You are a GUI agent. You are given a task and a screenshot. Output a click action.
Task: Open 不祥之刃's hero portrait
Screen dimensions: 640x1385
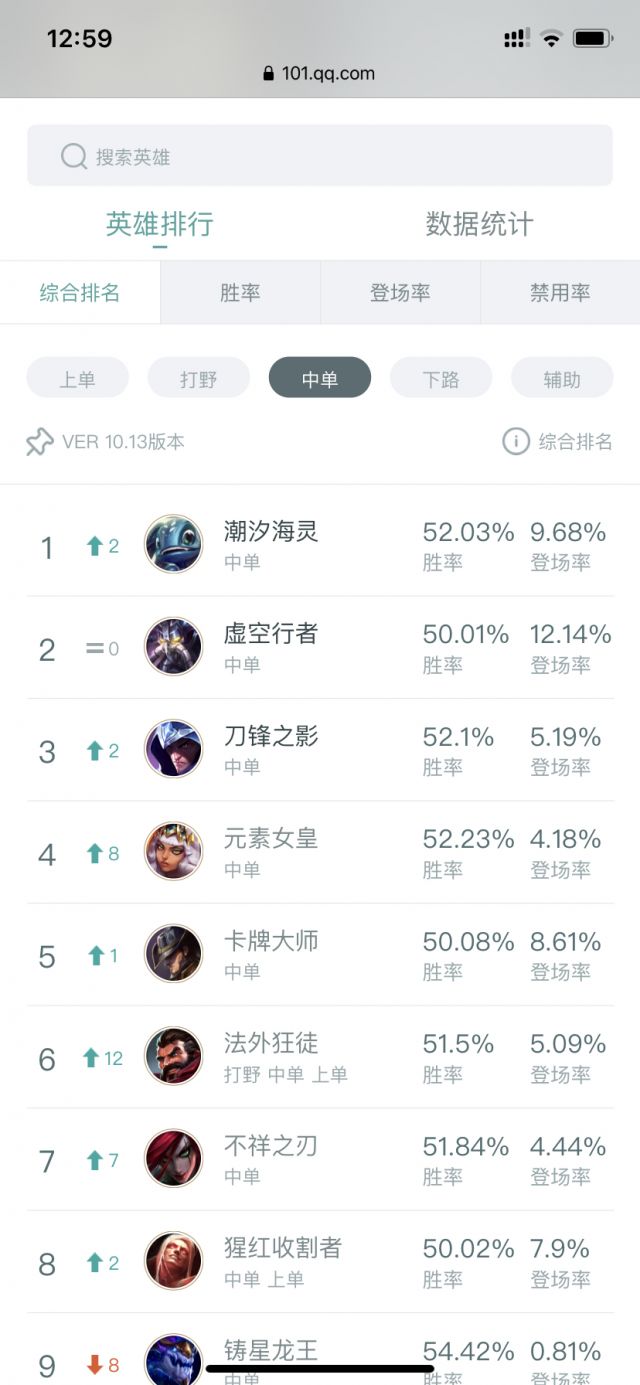(172, 1159)
